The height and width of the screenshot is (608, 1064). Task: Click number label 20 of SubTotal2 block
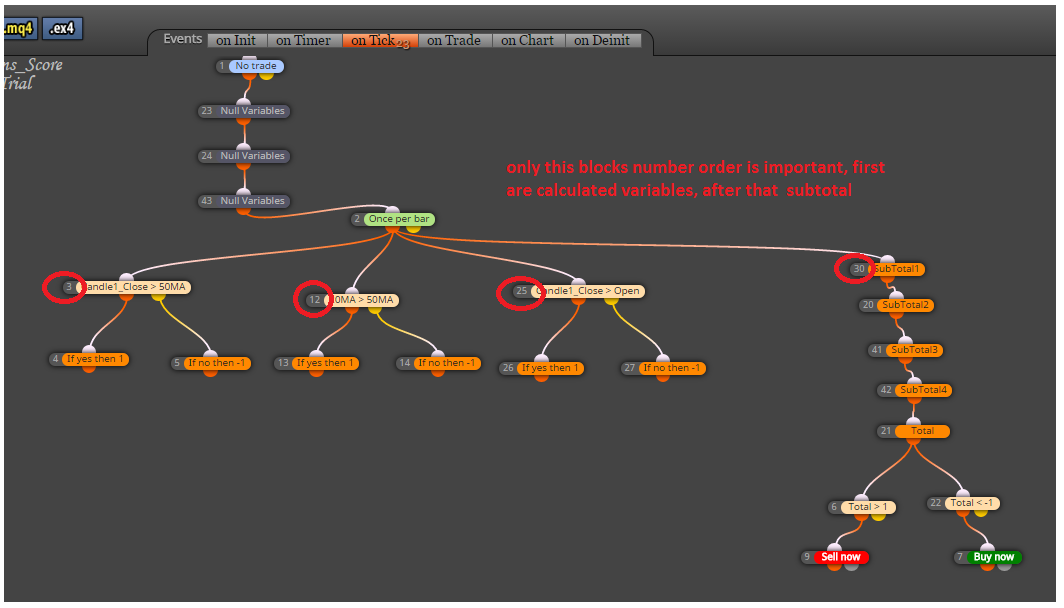tap(868, 305)
